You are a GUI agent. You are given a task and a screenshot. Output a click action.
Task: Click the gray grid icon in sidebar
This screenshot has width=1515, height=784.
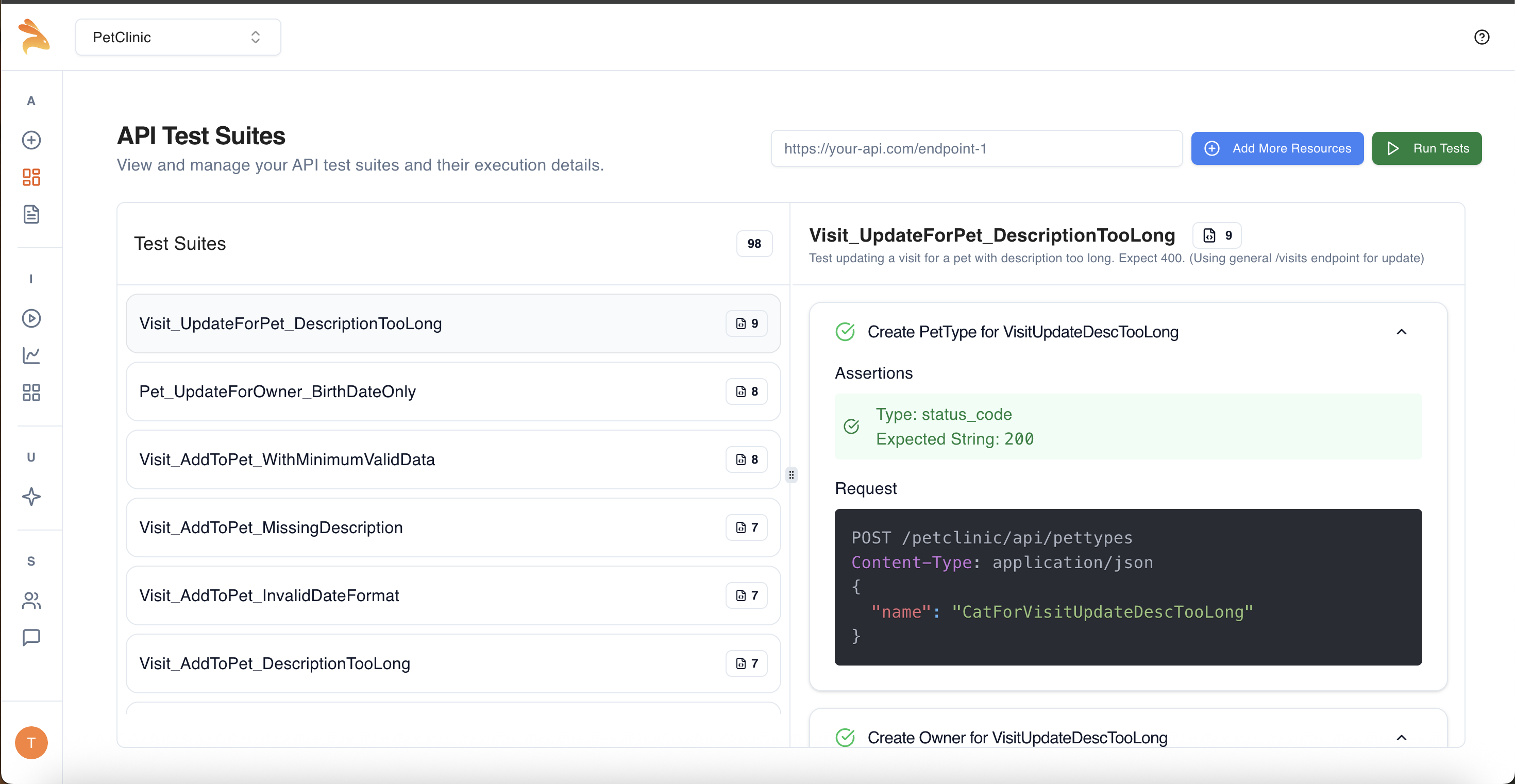click(31, 393)
